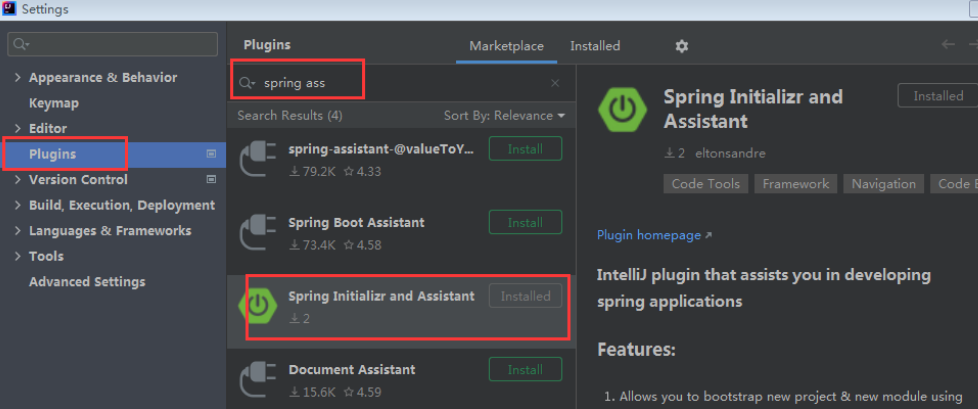Open the Sort By: Relevance dropdown
The width and height of the screenshot is (978, 409).
coord(504,116)
